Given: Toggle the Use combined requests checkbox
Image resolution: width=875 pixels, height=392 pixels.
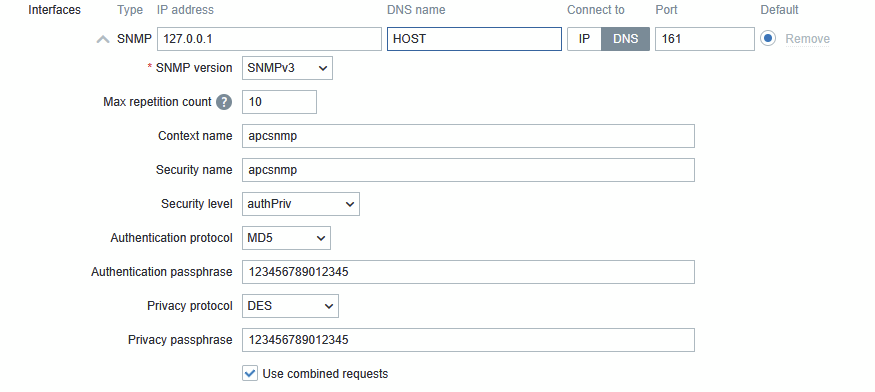Looking at the screenshot, I should click(x=250, y=374).
